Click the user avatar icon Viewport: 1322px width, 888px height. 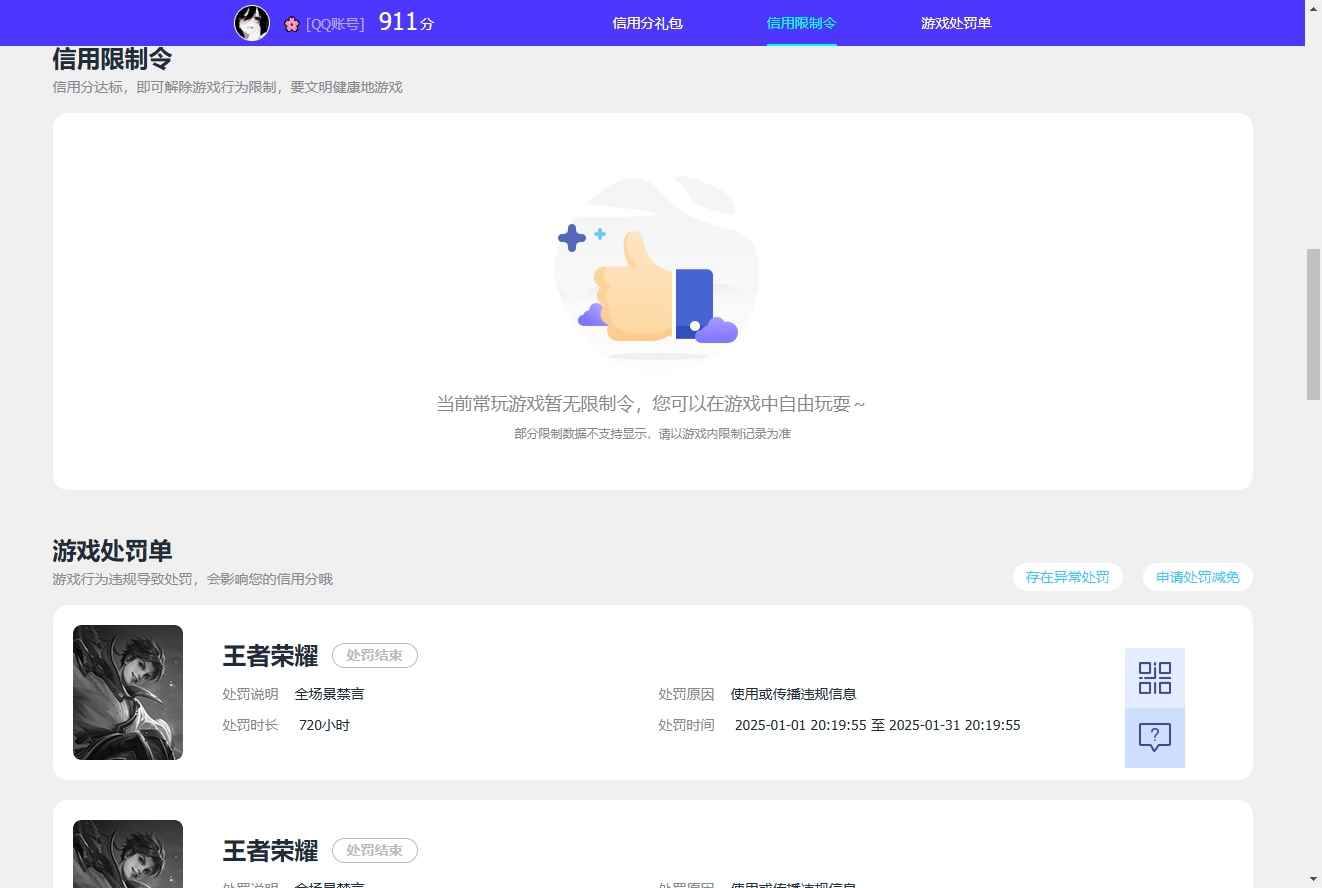pyautogui.click(x=251, y=22)
